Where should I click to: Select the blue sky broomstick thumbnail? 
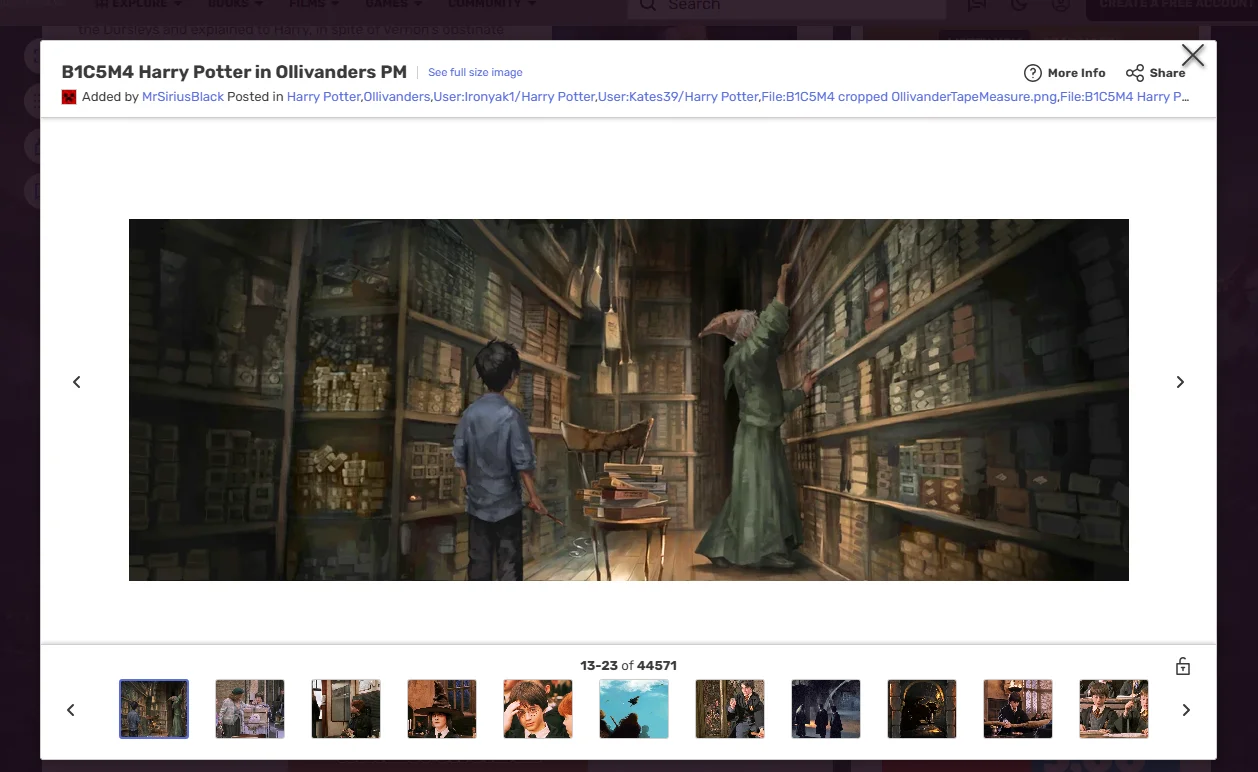tap(634, 709)
